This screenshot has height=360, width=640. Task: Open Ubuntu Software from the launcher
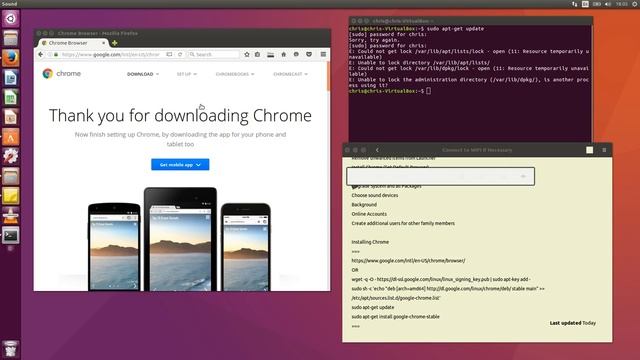coord(11,137)
